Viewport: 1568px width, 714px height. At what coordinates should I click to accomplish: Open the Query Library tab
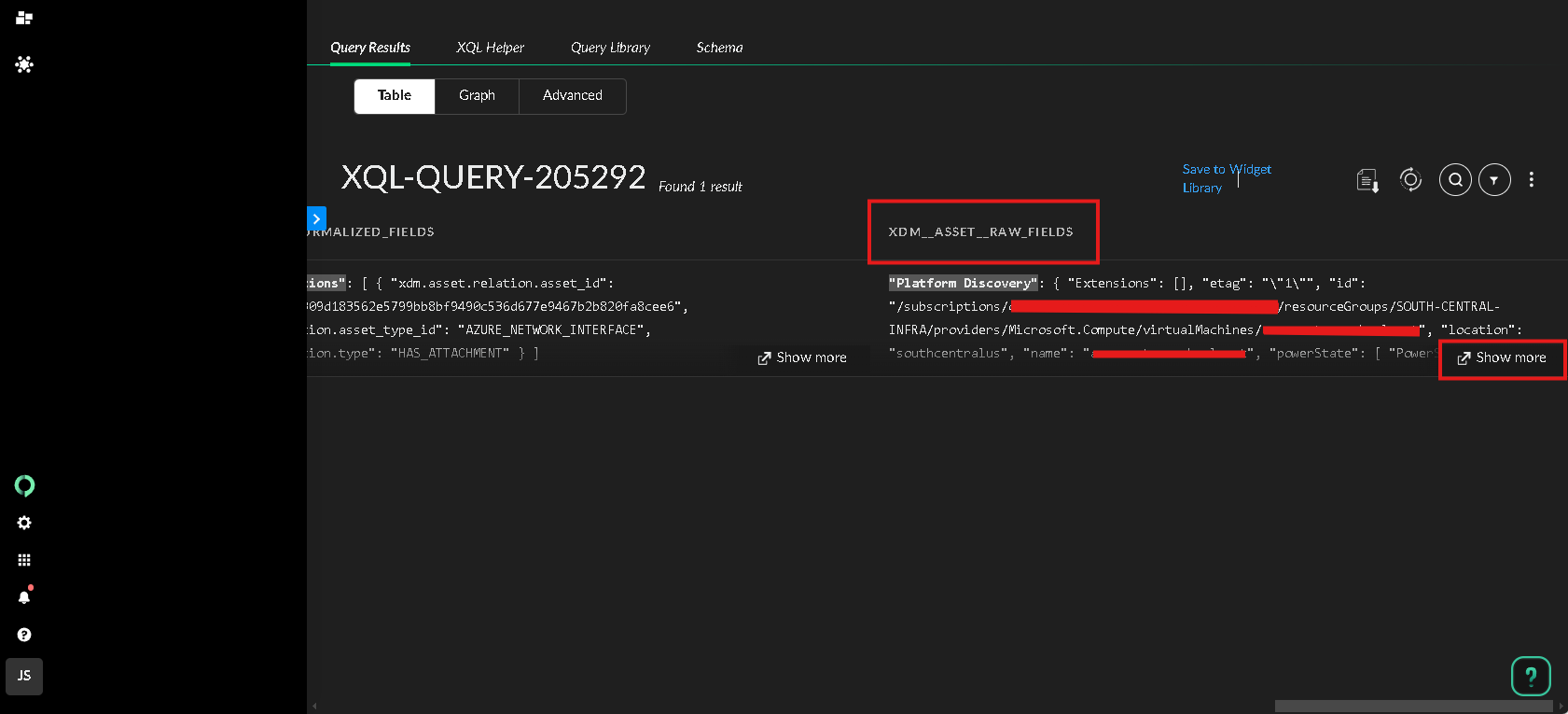click(610, 48)
